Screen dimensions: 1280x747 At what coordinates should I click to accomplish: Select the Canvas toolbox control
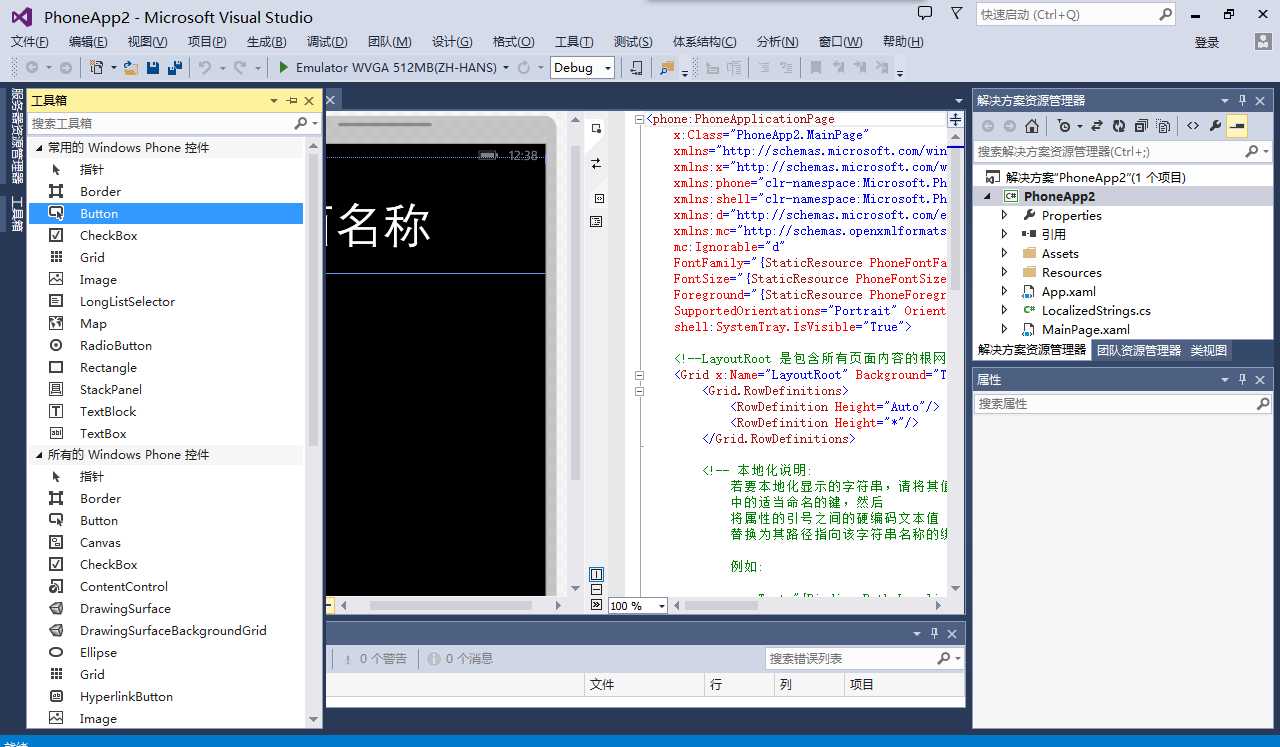click(165, 542)
